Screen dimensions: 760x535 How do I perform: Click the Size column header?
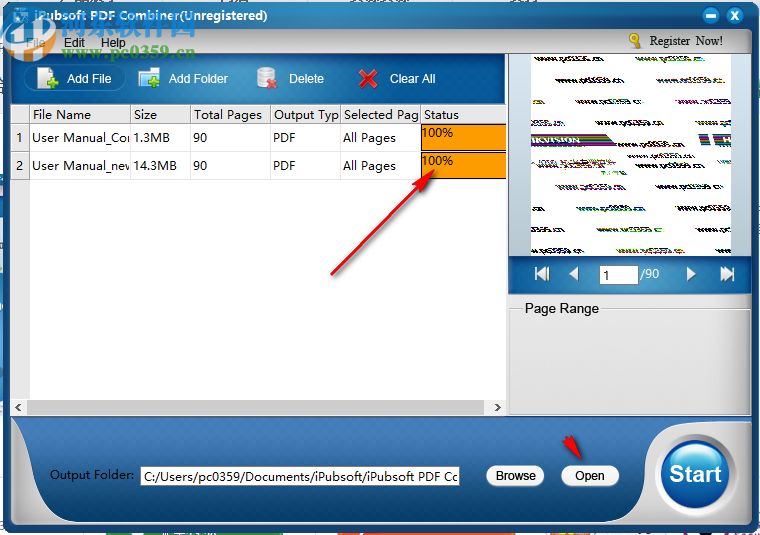[160, 114]
